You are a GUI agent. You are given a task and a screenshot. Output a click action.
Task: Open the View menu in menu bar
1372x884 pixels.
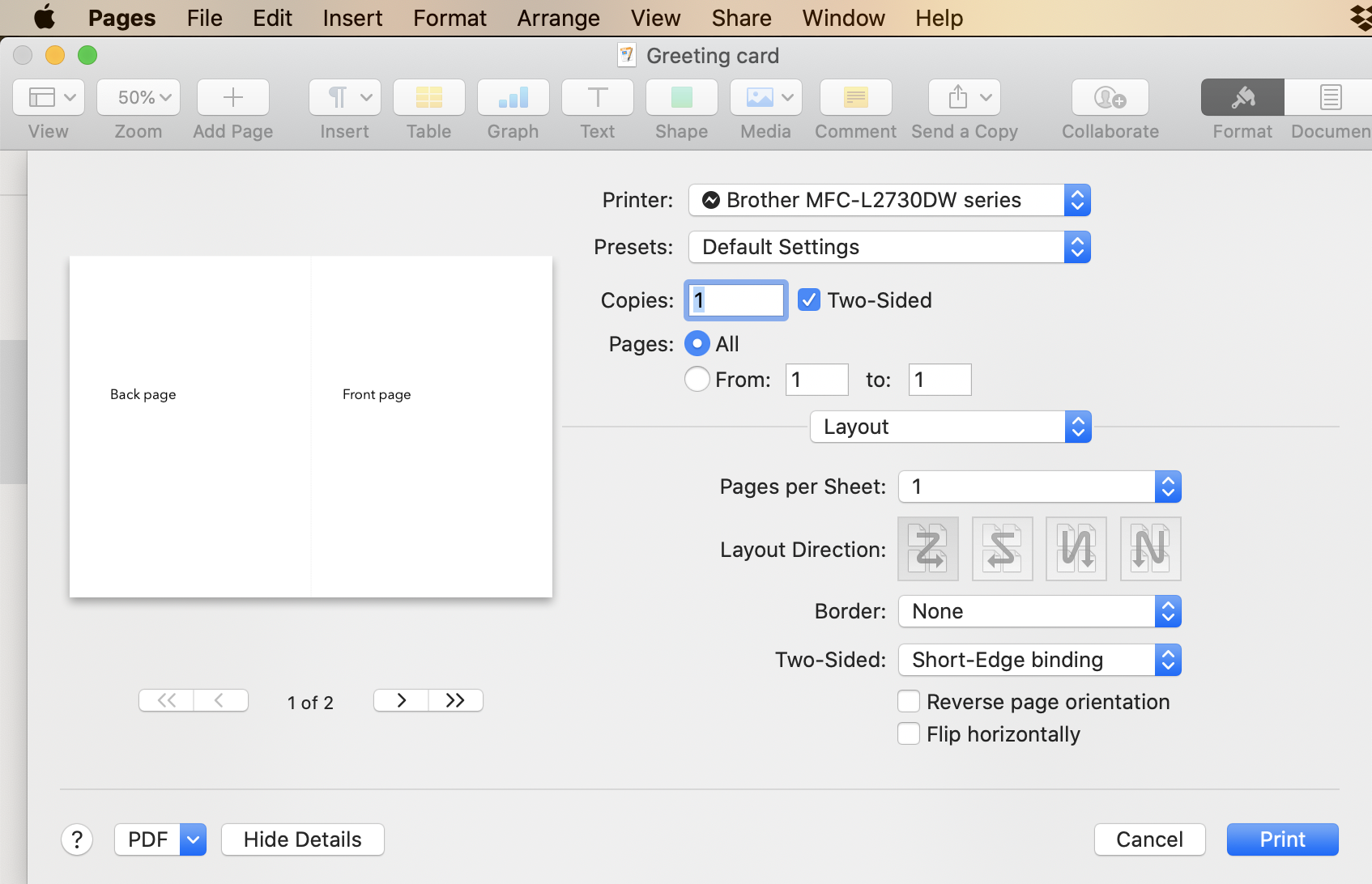tap(656, 18)
